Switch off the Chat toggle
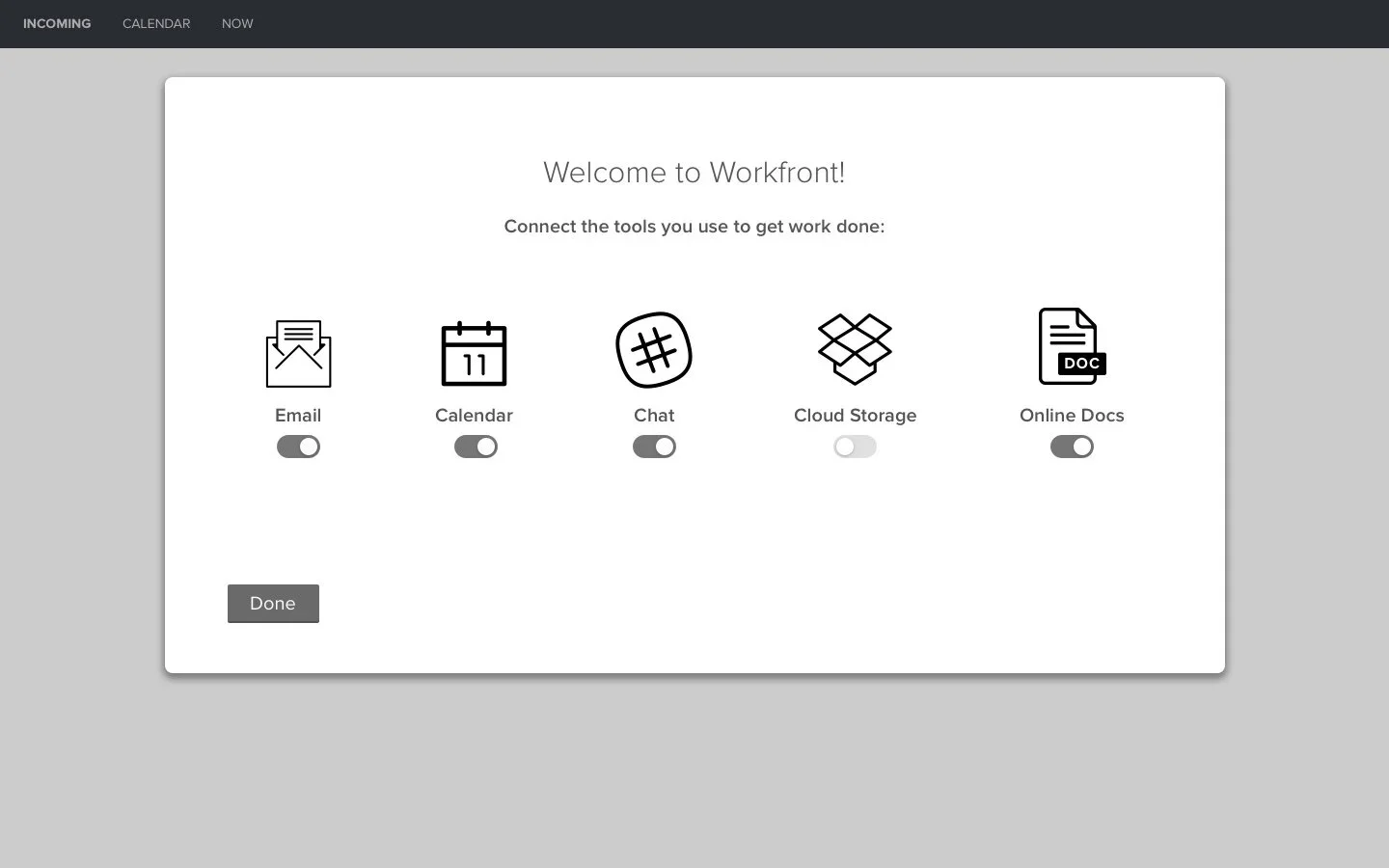This screenshot has width=1389, height=868. 654,447
